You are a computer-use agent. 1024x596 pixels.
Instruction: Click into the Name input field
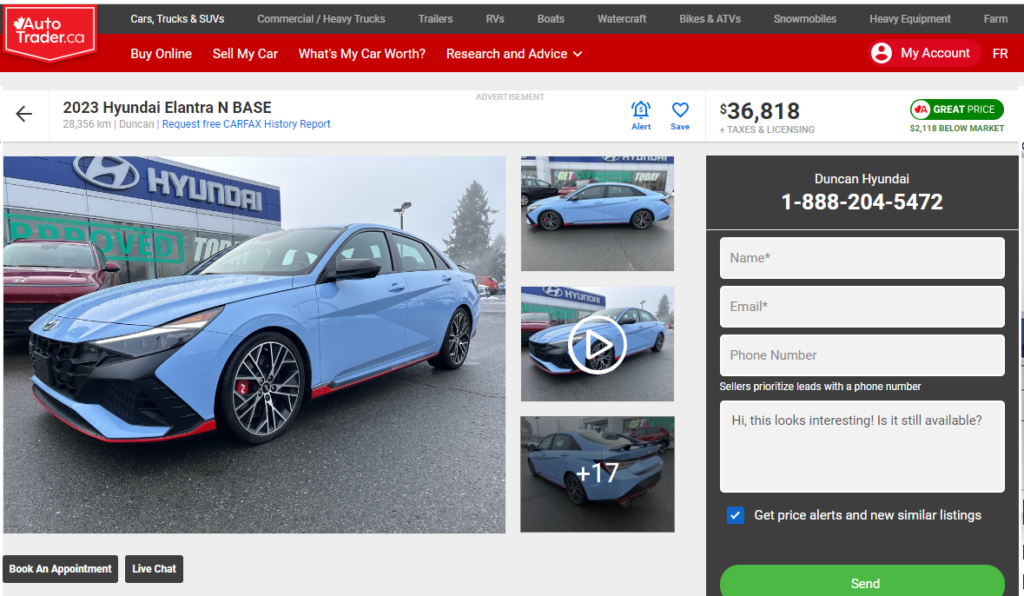pos(861,258)
